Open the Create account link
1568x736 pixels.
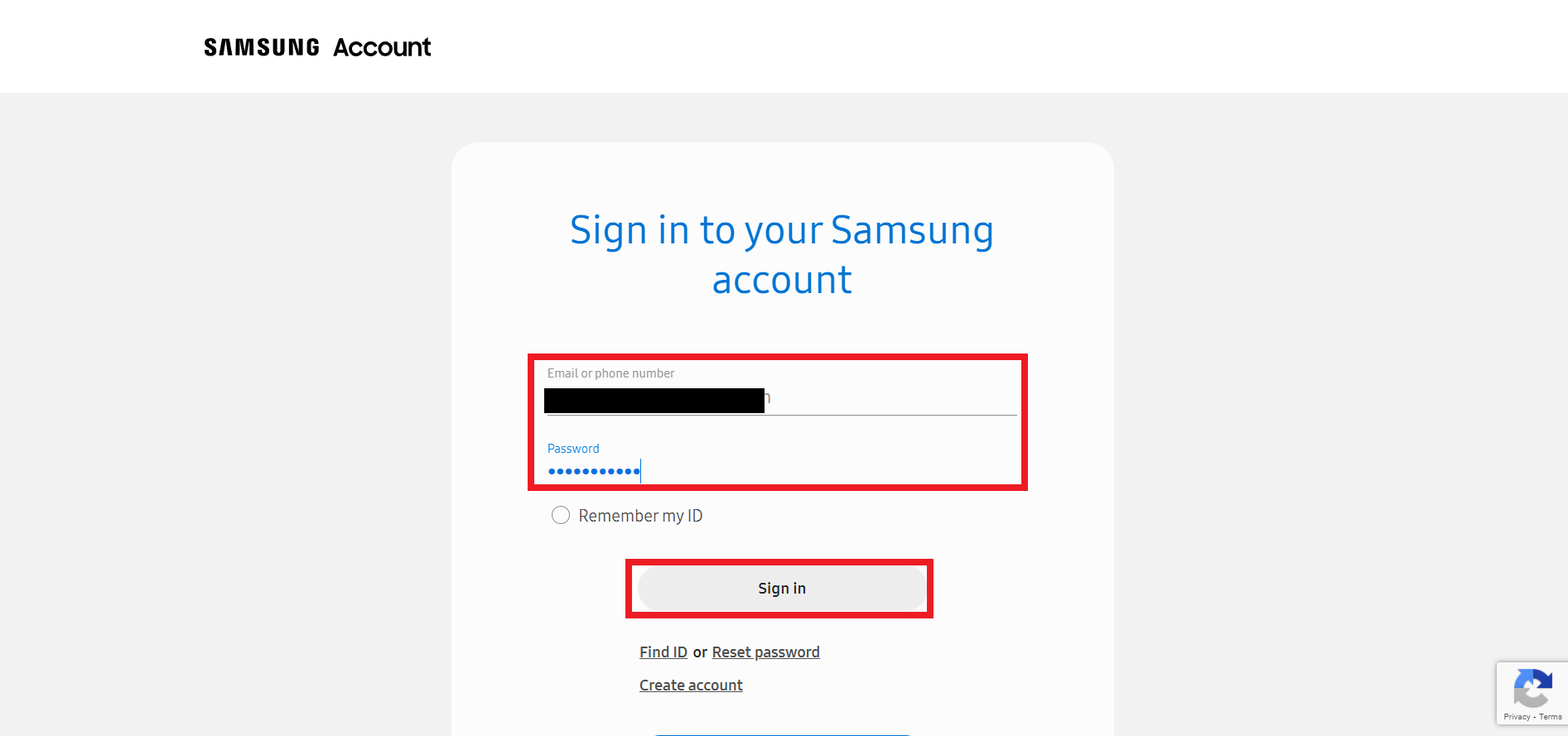tap(690, 685)
